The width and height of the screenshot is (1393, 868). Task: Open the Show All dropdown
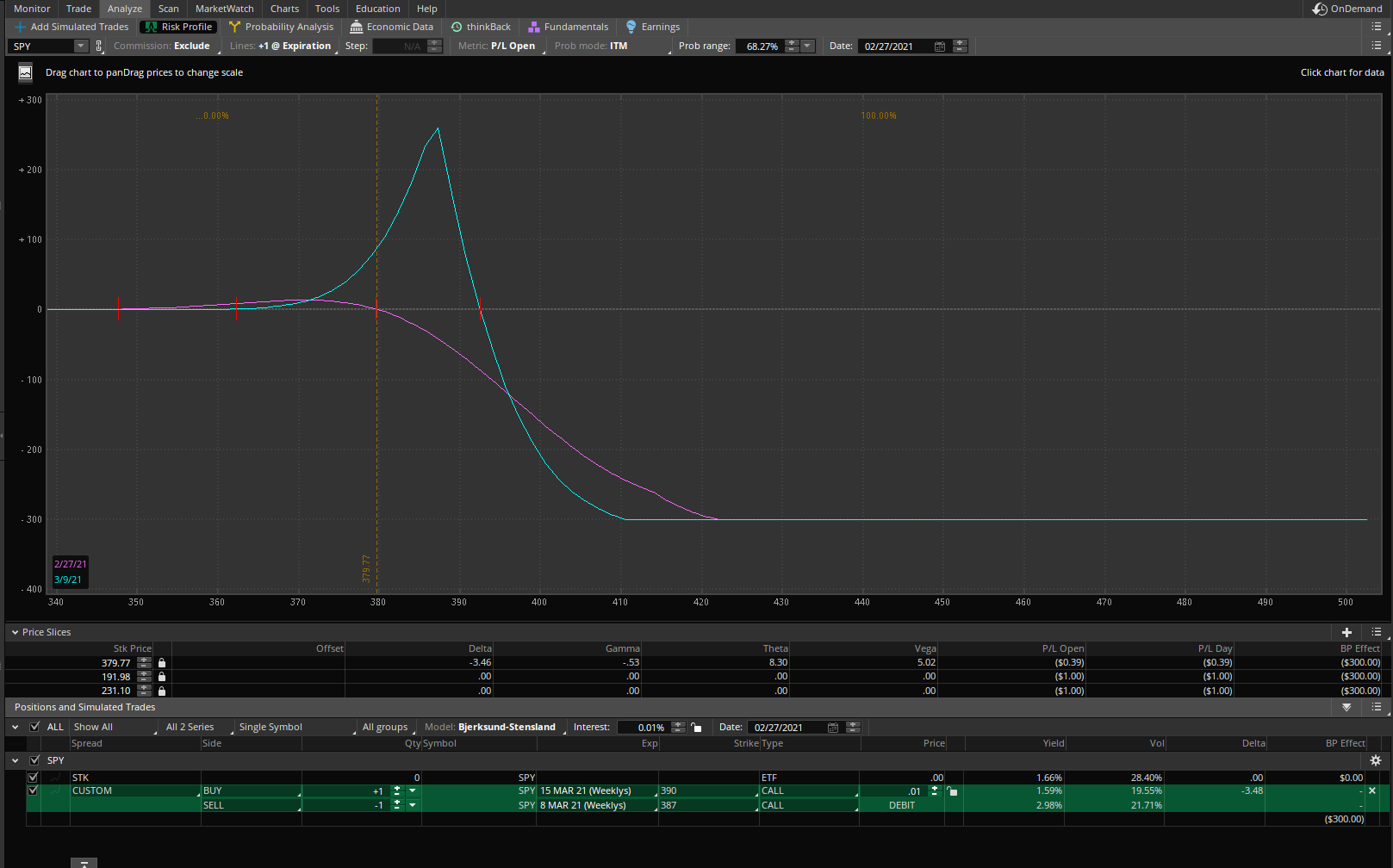click(115, 727)
